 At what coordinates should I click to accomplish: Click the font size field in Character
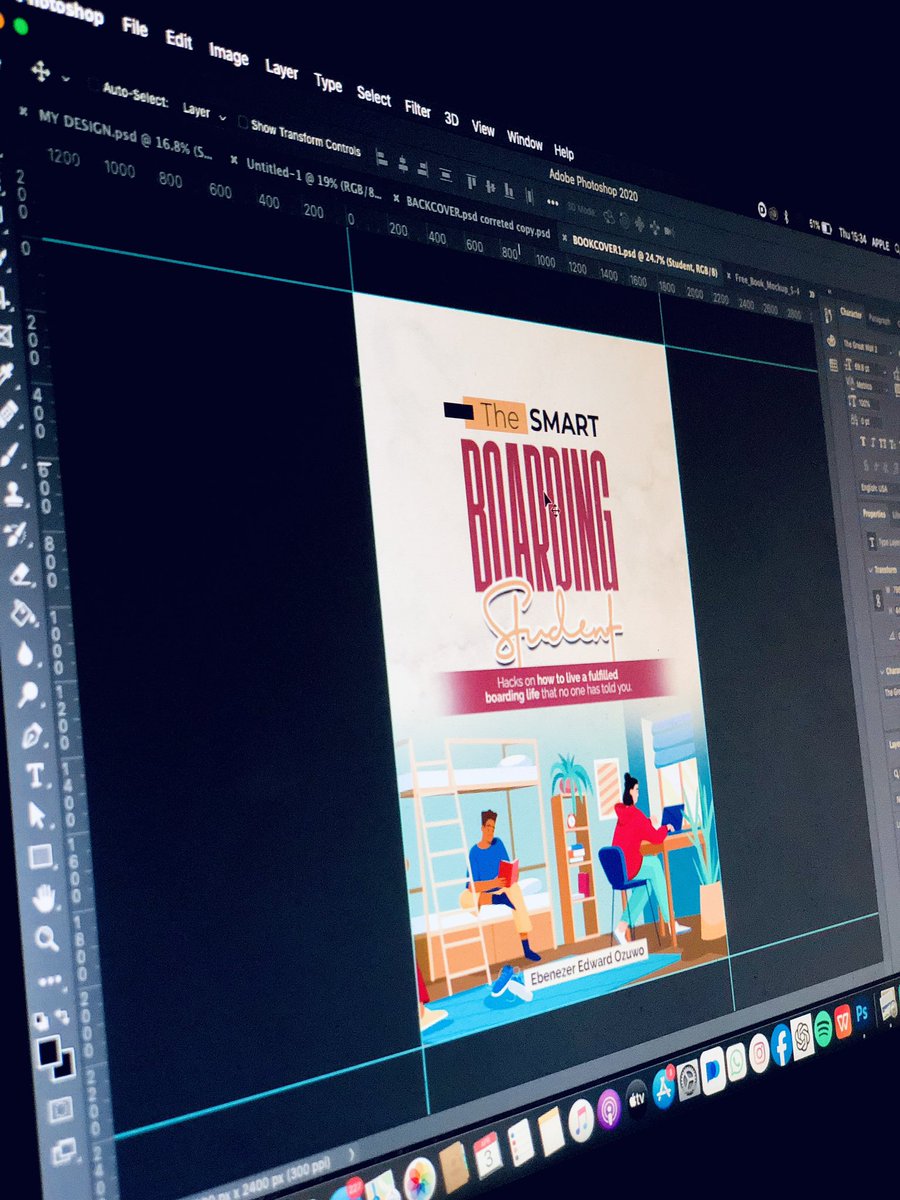coord(871,368)
